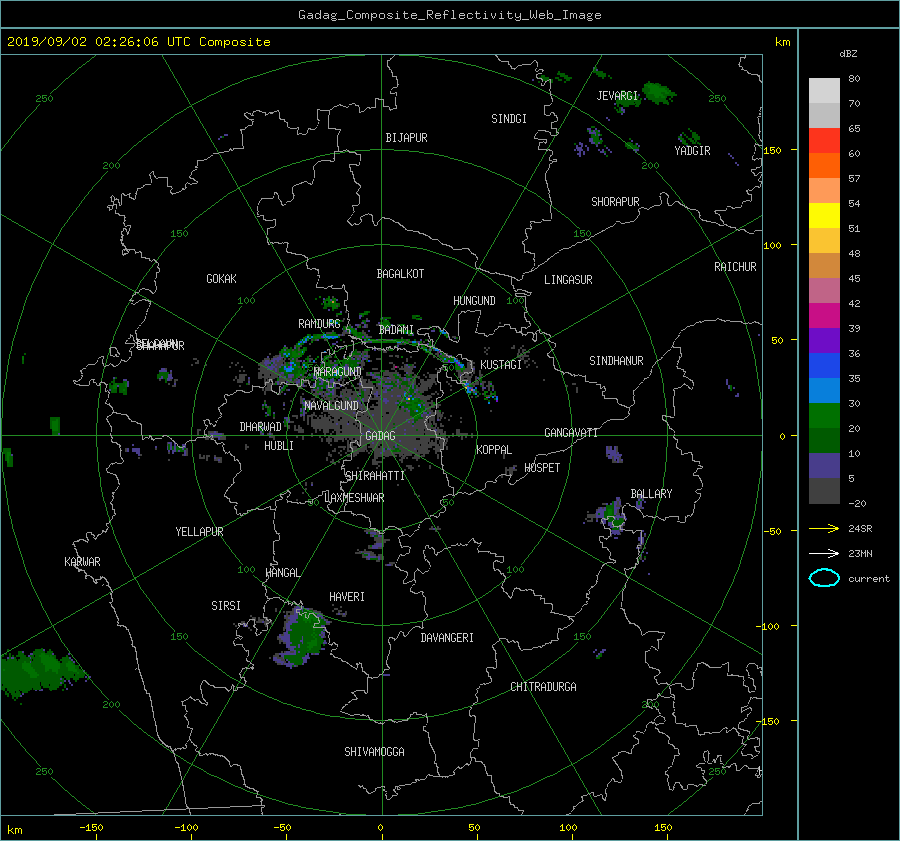Click the JEVARGI city label

pos(617,96)
